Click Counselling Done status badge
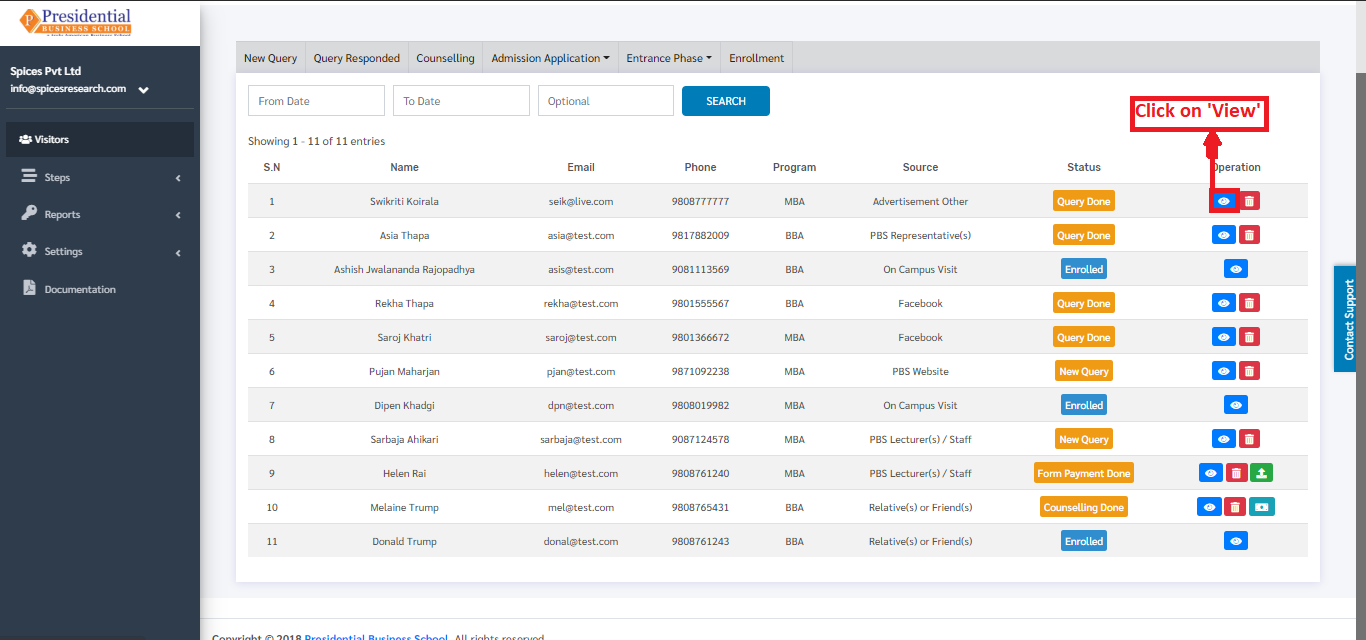The image size is (1366, 640). coord(1083,507)
